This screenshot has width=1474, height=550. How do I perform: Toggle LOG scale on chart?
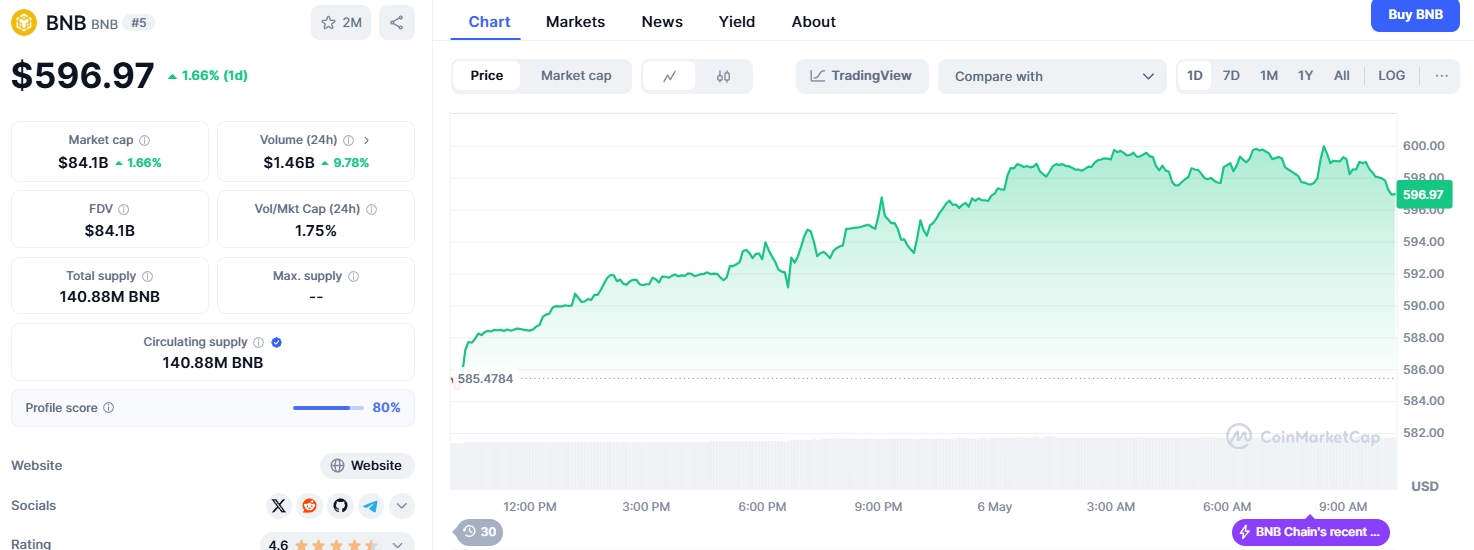1391,76
